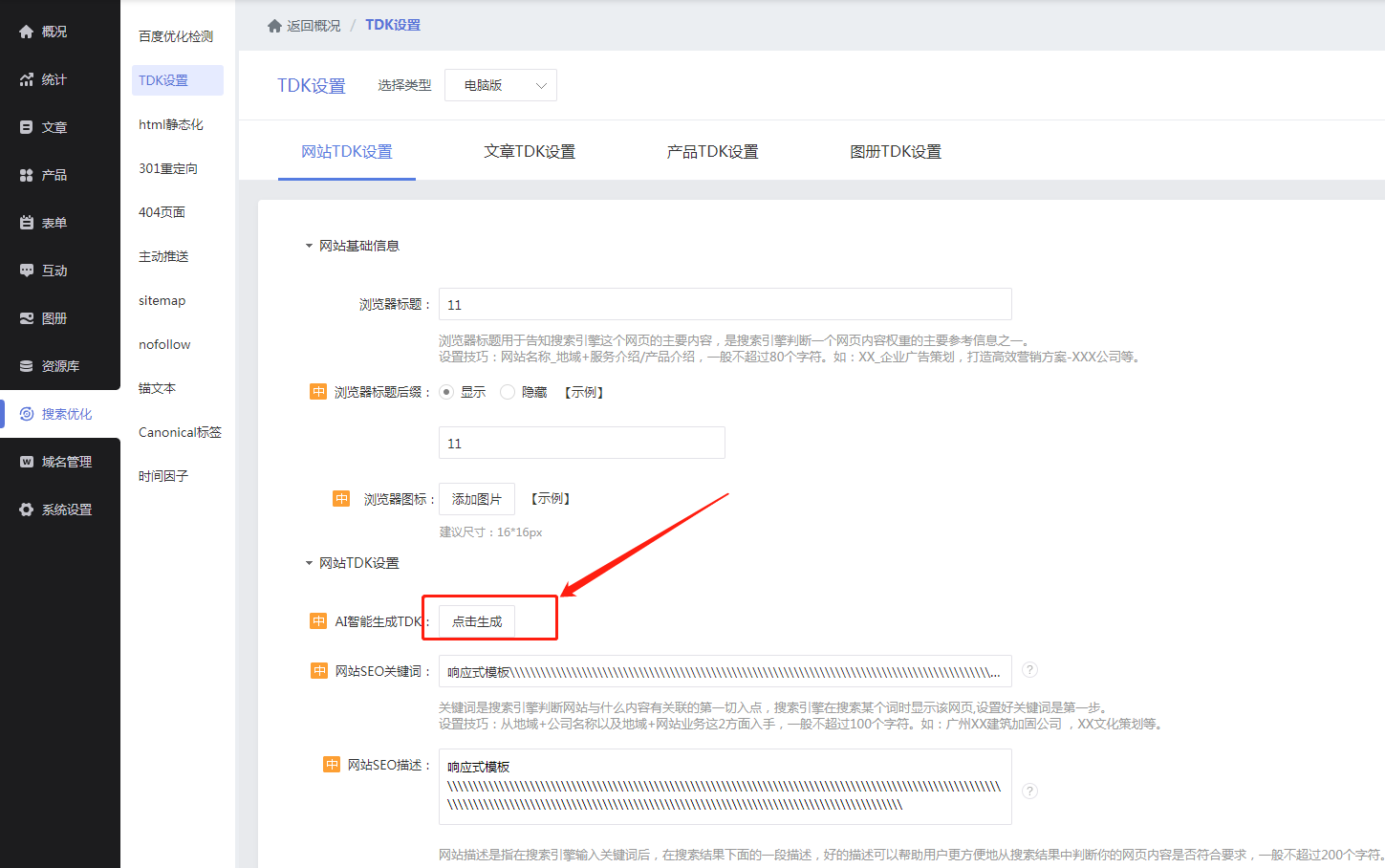Switch to 网站TDK设置 tab

(x=347, y=152)
